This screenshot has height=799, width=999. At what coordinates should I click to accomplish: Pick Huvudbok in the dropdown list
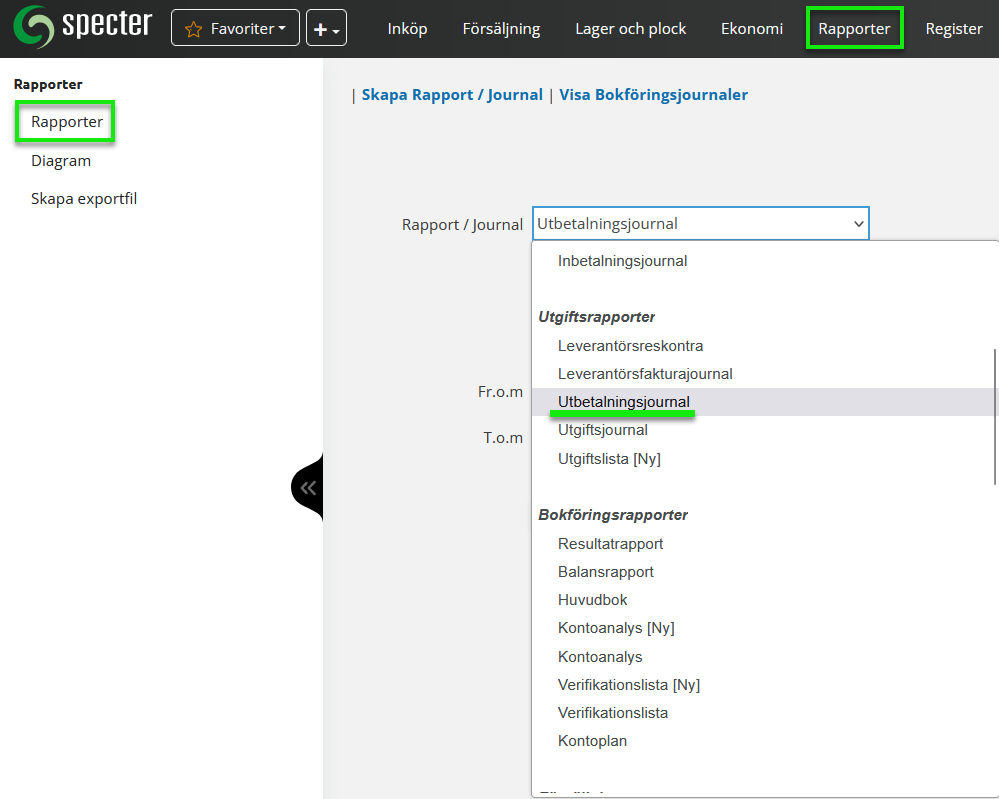tap(592, 600)
